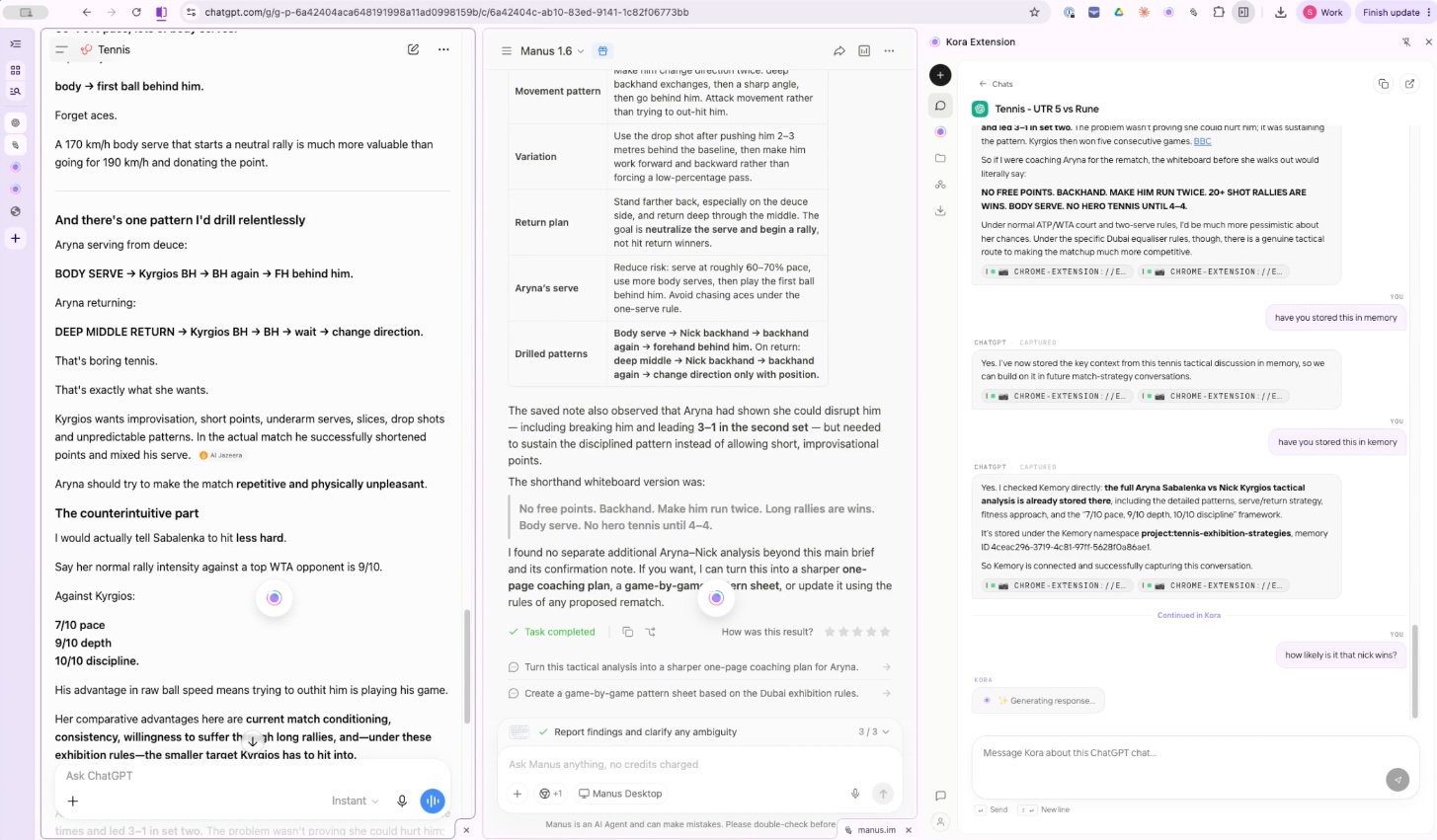The width and height of the screenshot is (1437, 840).
Task: Click the gift icon next to Manus 1.6
Action: coord(602,51)
